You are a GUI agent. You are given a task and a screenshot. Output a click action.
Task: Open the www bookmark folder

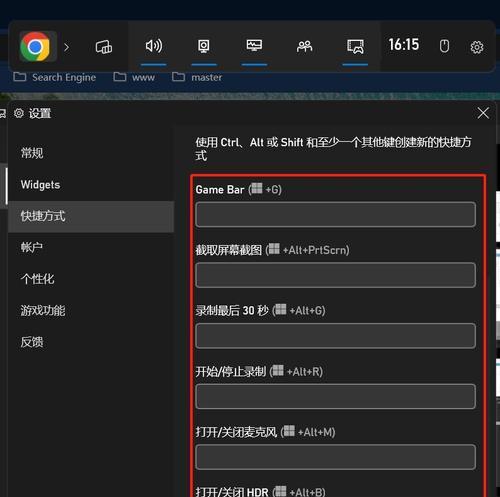134,77
